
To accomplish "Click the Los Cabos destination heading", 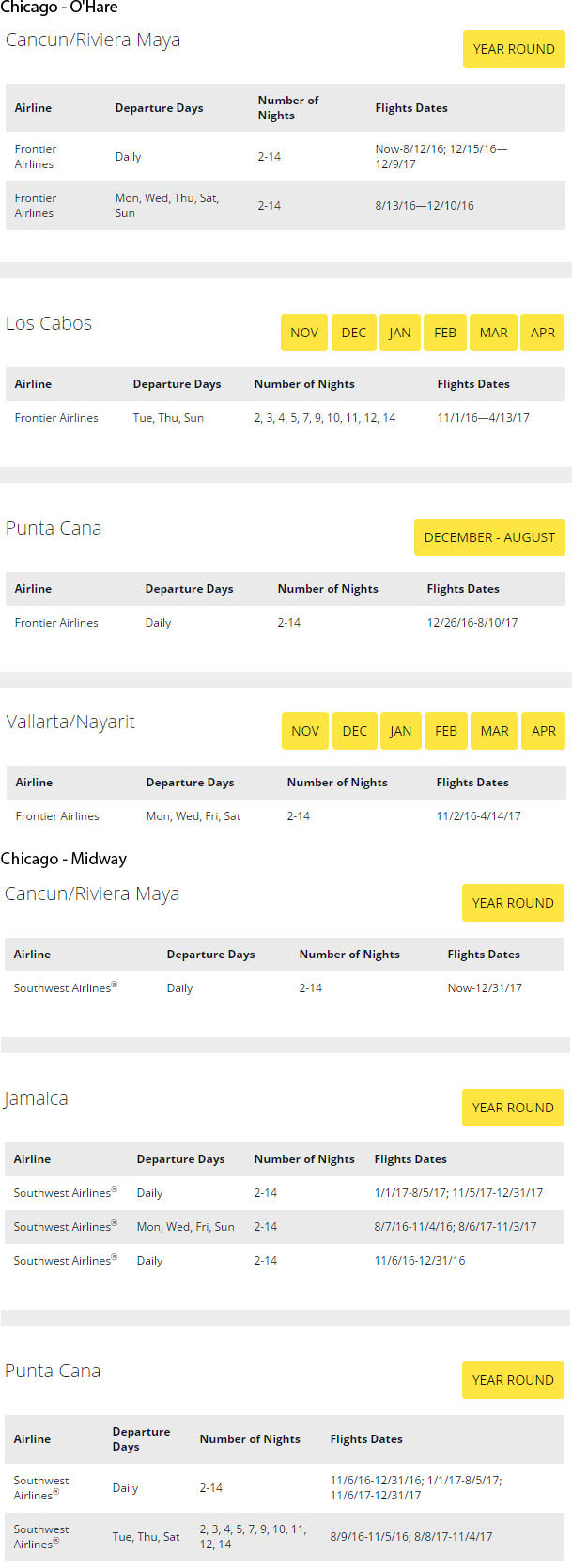I will [49, 323].
